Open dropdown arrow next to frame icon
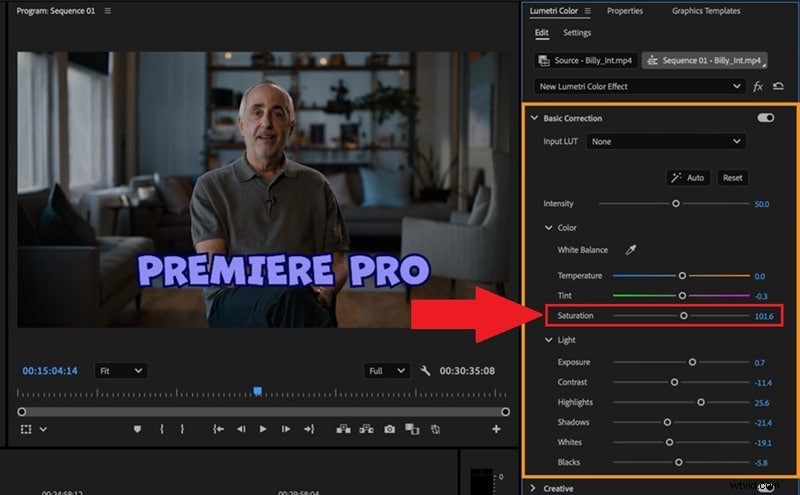Screen dimensions: 800x495 (43, 429)
